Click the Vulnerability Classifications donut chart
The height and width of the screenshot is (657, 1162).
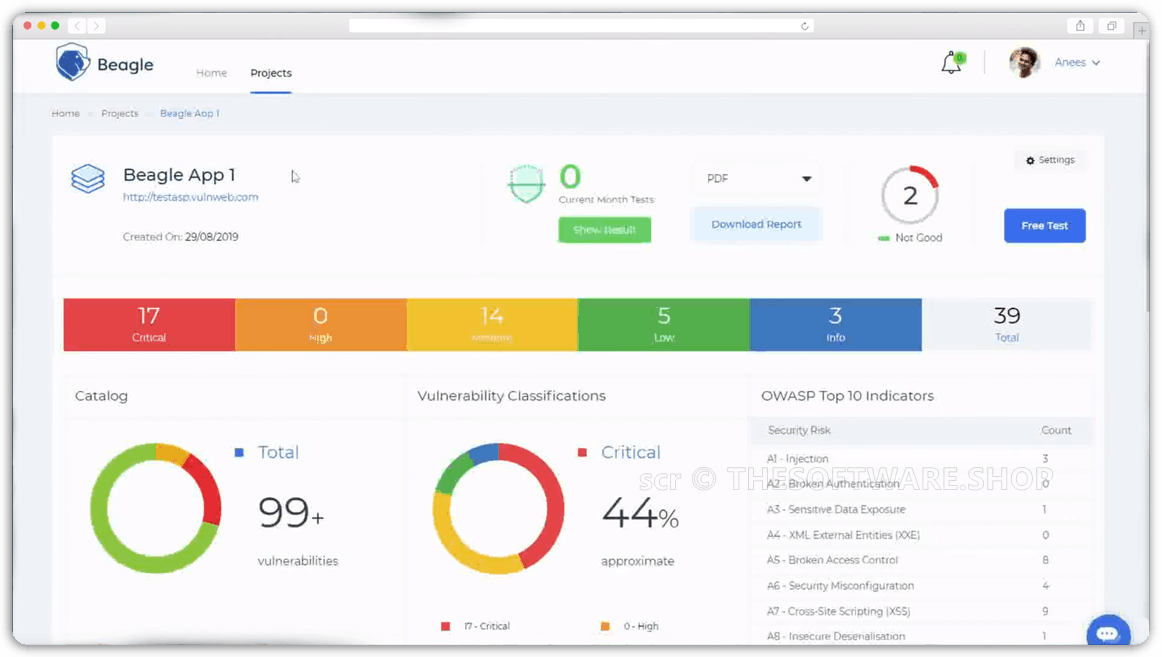tap(498, 508)
